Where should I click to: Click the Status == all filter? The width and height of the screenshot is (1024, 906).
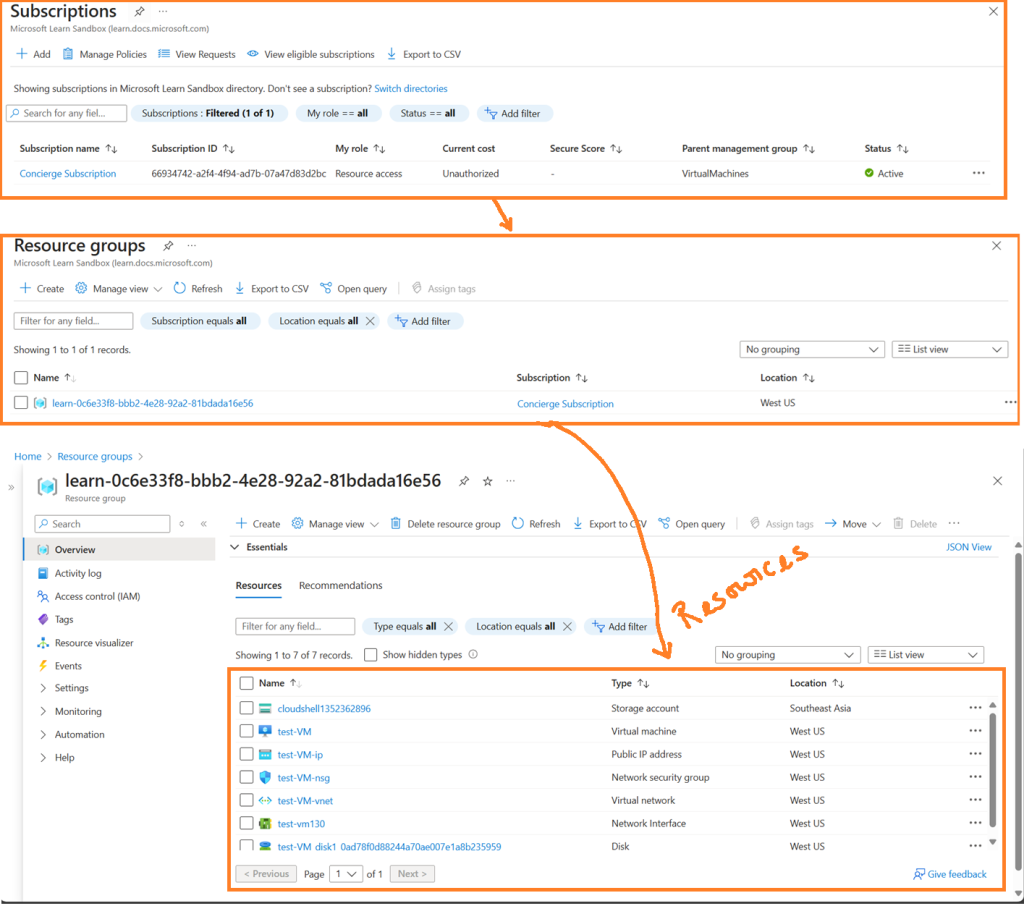(428, 113)
